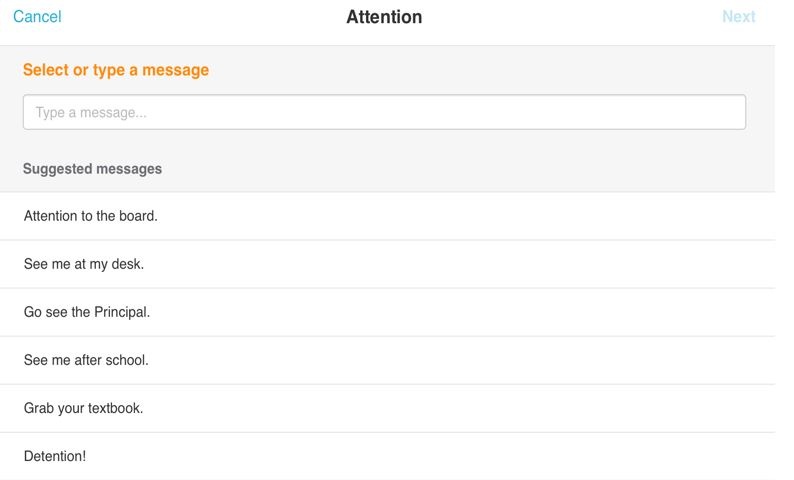Image resolution: width=794 pixels, height=480 pixels.
Task: Click the 'Select or type a message' heading
Action: point(116,70)
